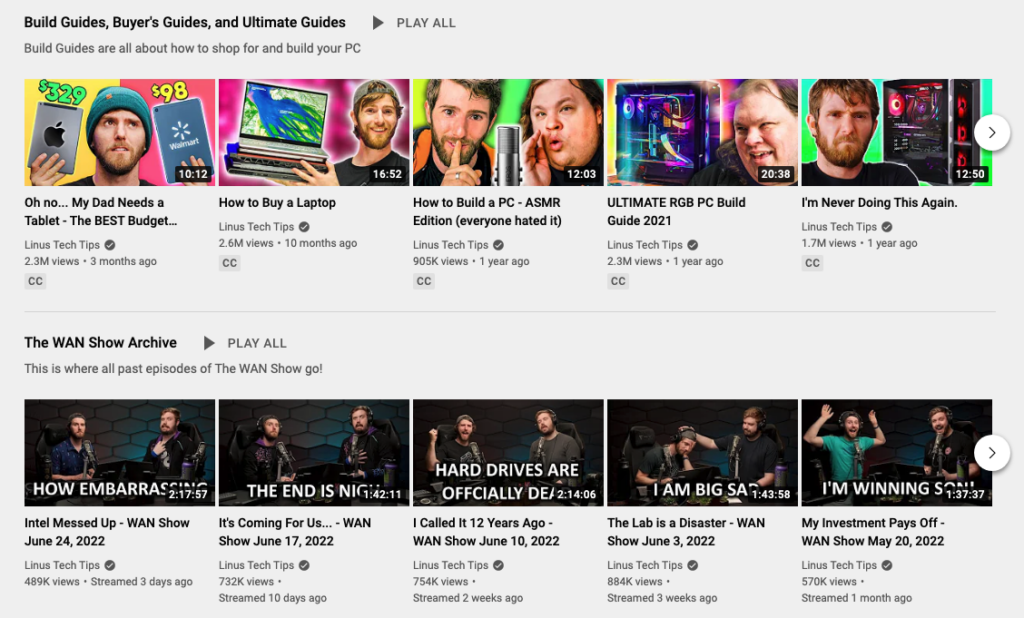The image size is (1024, 618).
Task: Open The Lab is a Disaster video title
Action: pos(685,531)
